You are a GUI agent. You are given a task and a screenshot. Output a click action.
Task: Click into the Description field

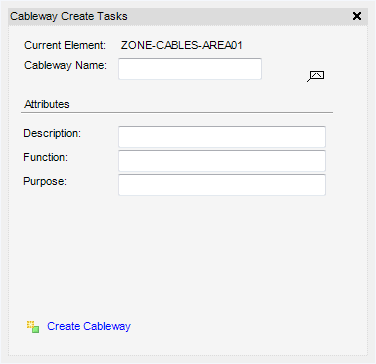pos(222,137)
